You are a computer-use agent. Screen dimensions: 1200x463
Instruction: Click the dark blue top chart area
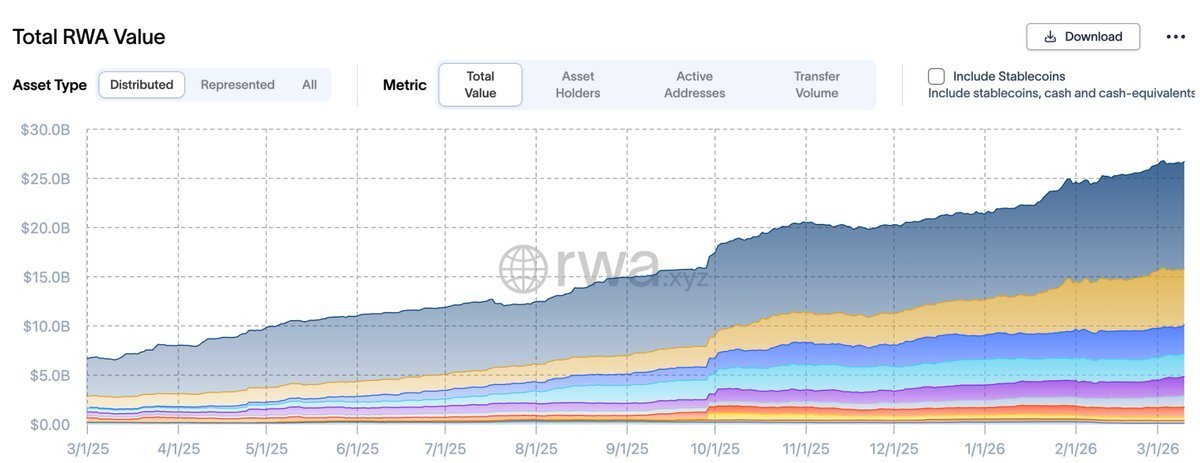pos(900,260)
